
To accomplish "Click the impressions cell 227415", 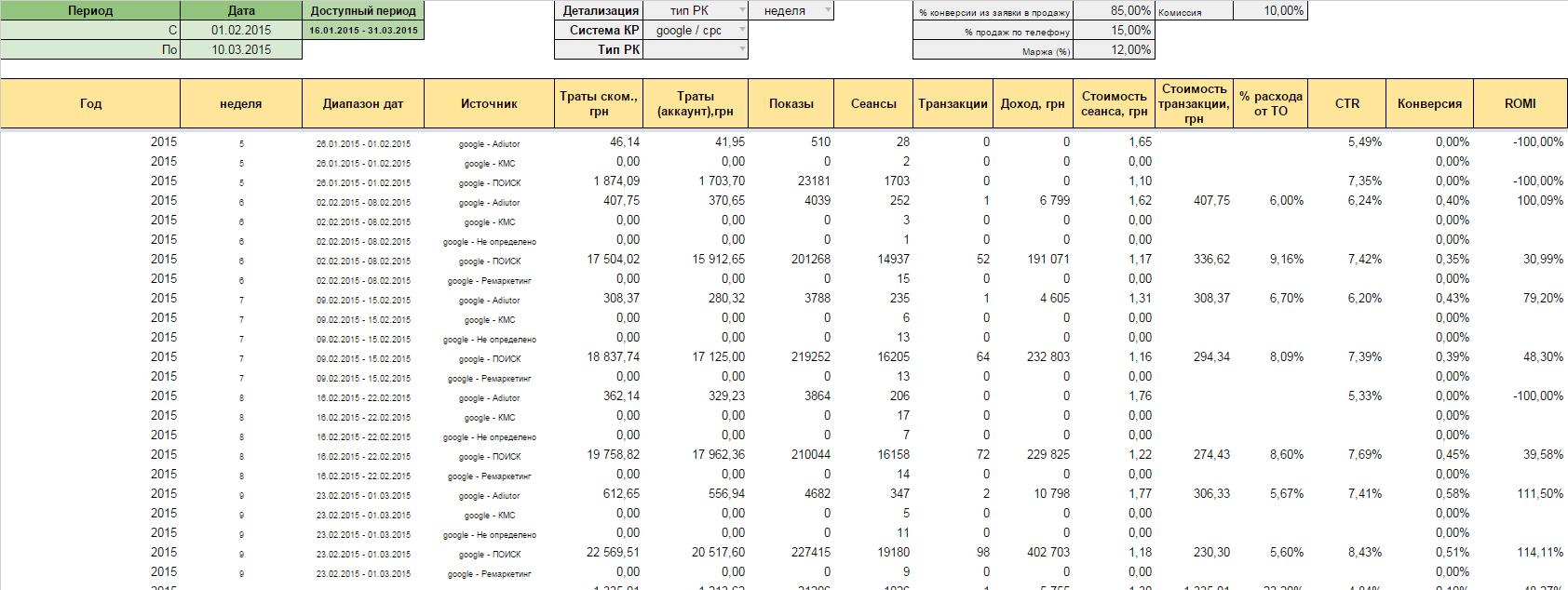I will tap(811, 552).
